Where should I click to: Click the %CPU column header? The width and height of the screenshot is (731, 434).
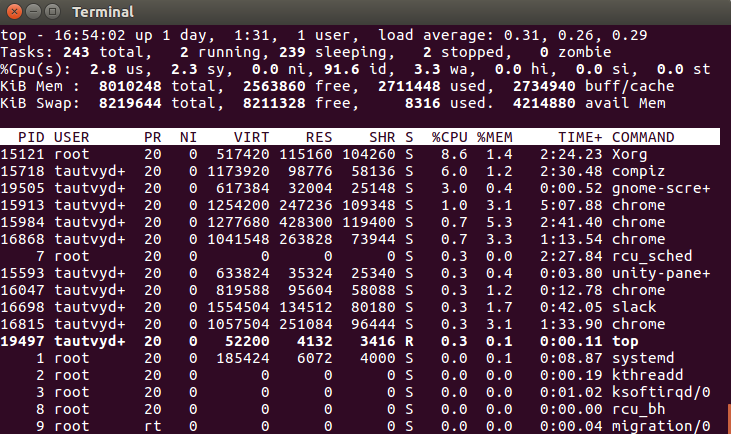pos(448,137)
